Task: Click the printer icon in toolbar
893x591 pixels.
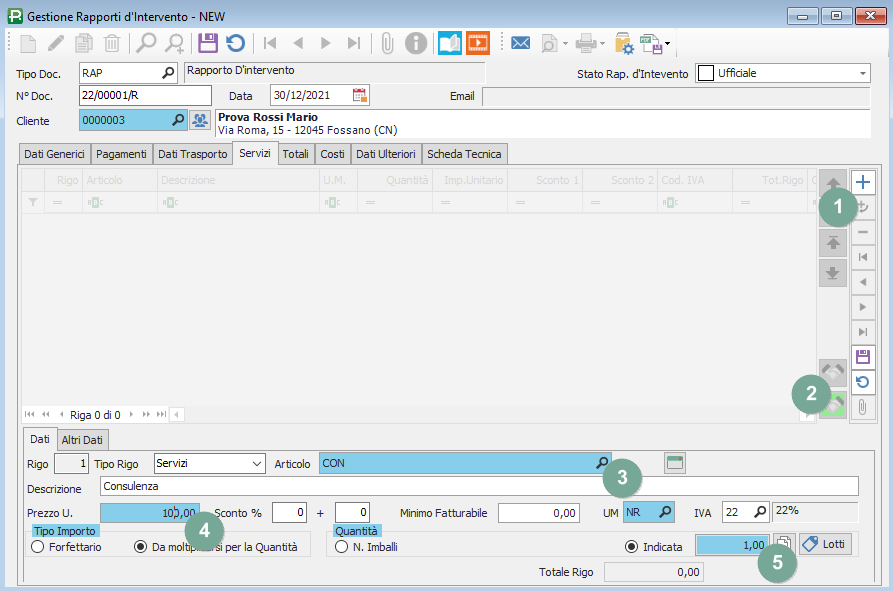Action: tap(585, 43)
